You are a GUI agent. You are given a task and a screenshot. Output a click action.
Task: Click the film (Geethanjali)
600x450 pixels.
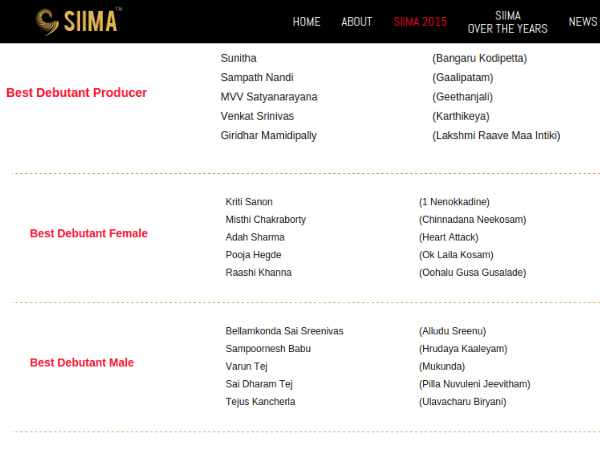point(462,97)
